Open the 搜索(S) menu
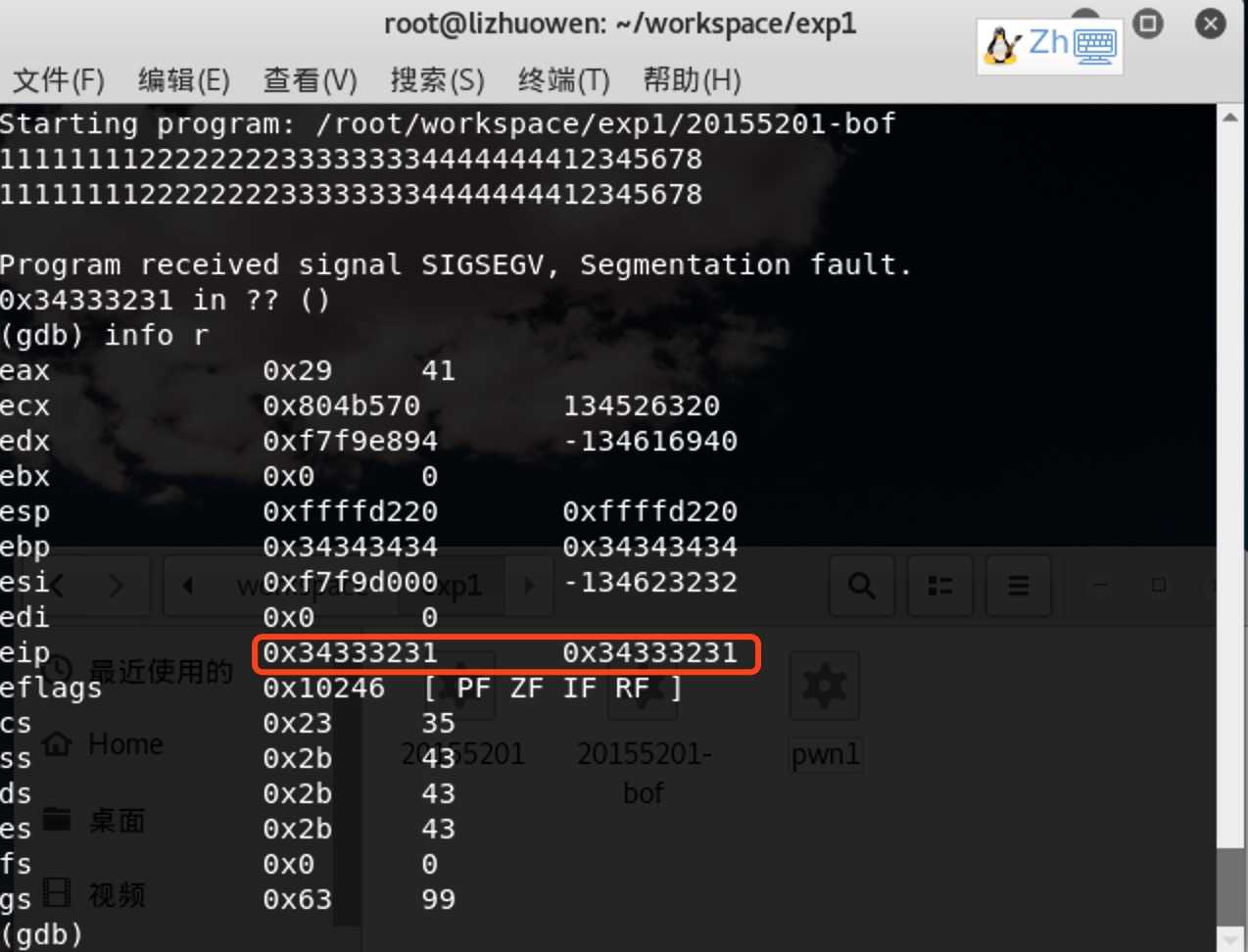This screenshot has height=952, width=1248. tap(437, 80)
